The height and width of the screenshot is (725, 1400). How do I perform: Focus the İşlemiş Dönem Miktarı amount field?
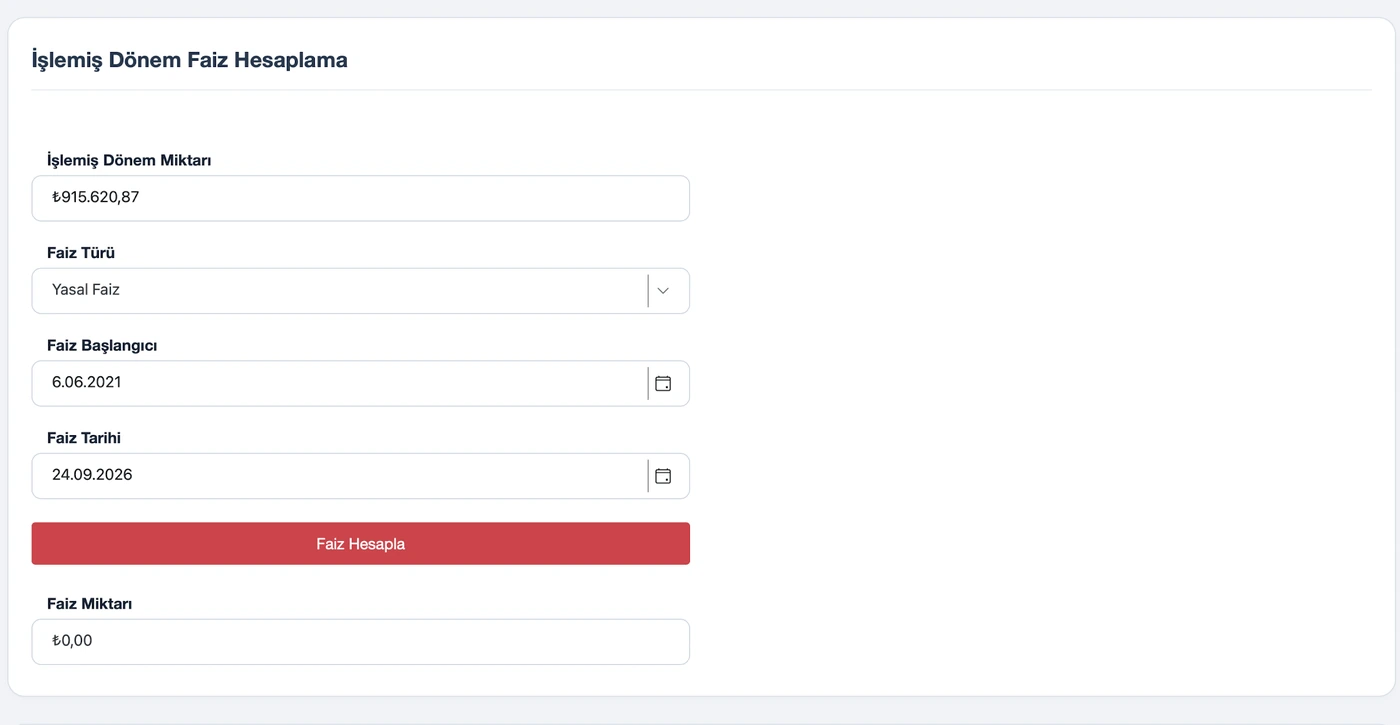361,198
